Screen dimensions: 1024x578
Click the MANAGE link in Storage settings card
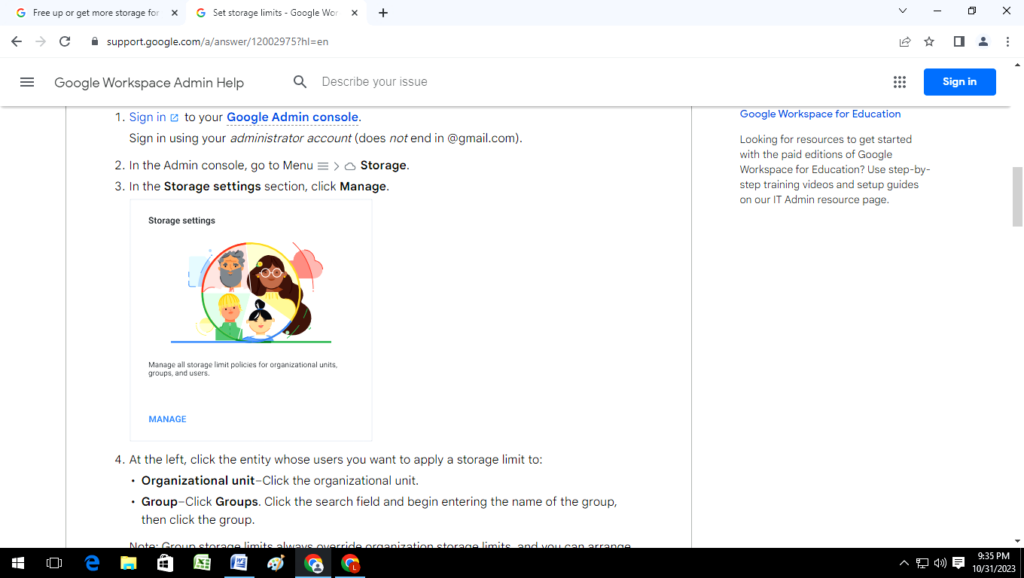coord(166,419)
